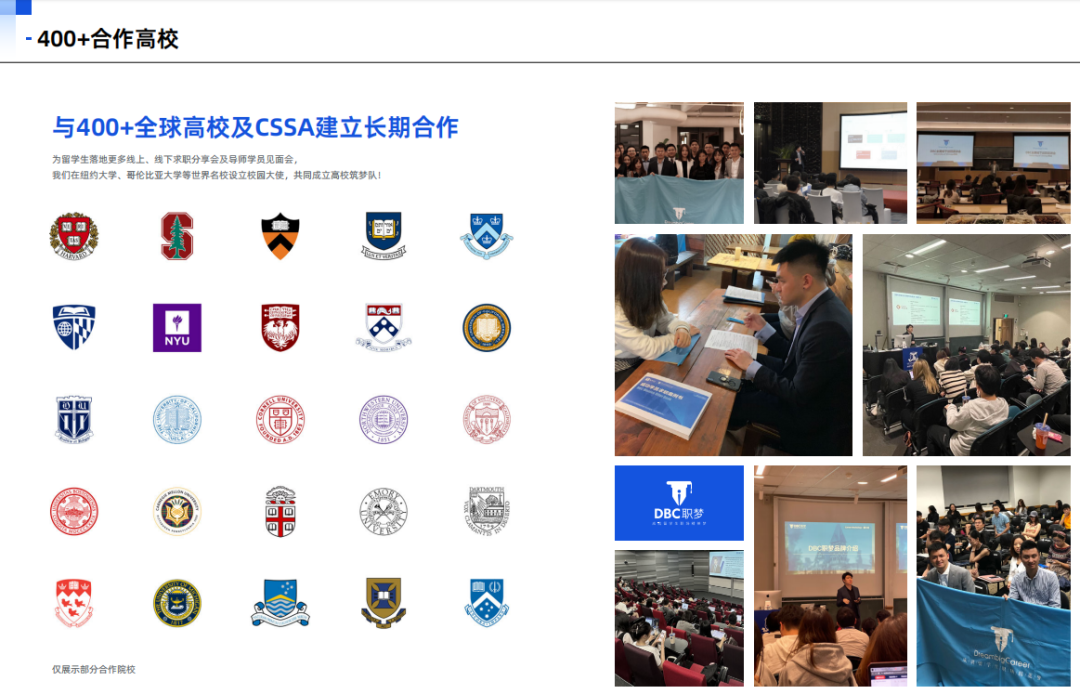View the speaker photo with DBC职梦品牌介绍 screen
1080x694 pixels.
[x=831, y=576]
